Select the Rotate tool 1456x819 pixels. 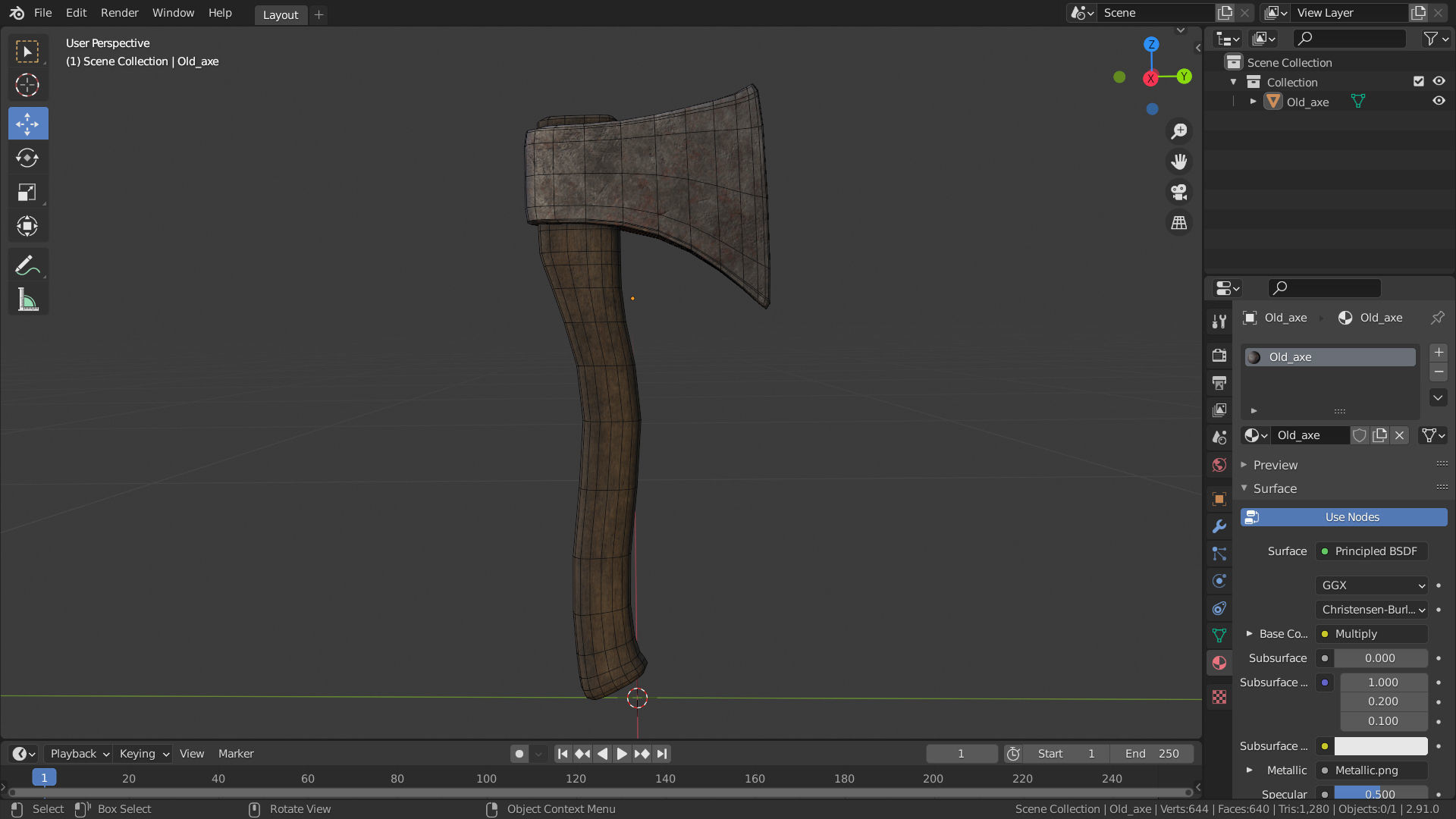pyautogui.click(x=28, y=158)
